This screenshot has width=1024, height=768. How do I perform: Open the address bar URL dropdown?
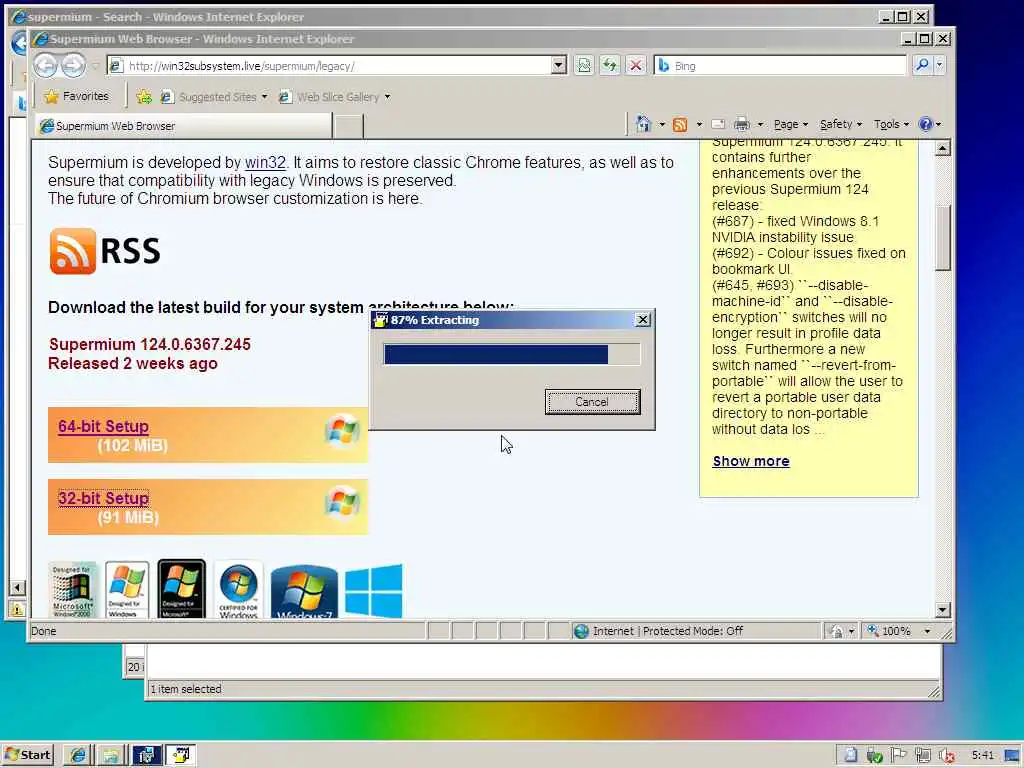[558, 65]
